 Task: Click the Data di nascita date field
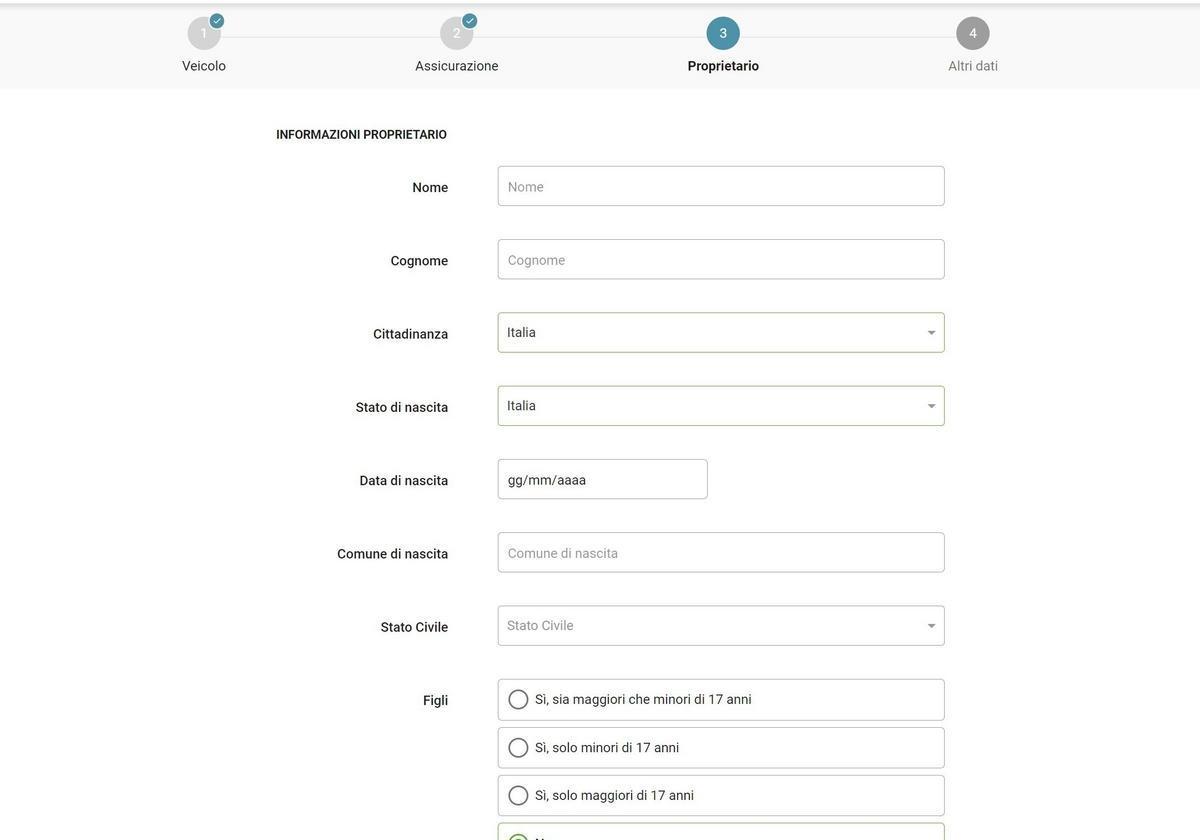[602, 480]
